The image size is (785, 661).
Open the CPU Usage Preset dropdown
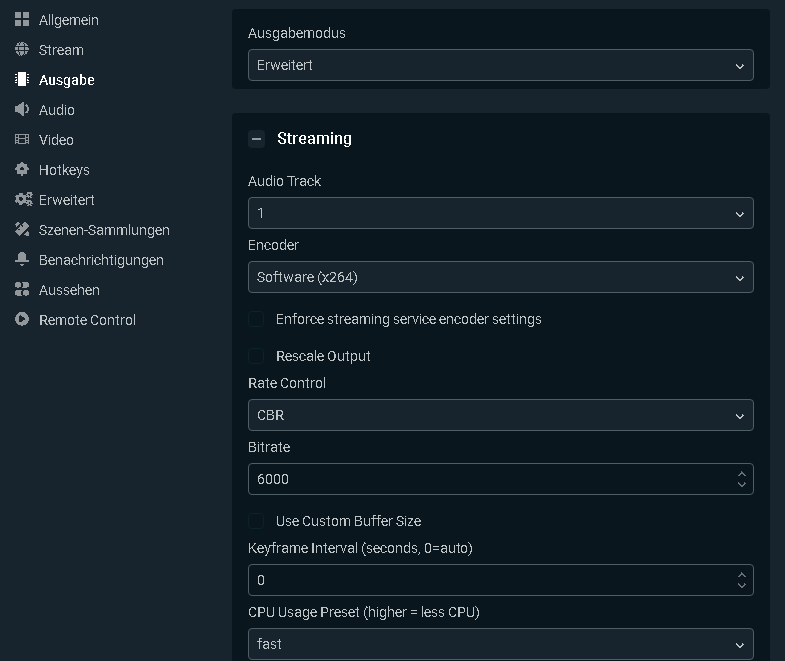coord(500,644)
